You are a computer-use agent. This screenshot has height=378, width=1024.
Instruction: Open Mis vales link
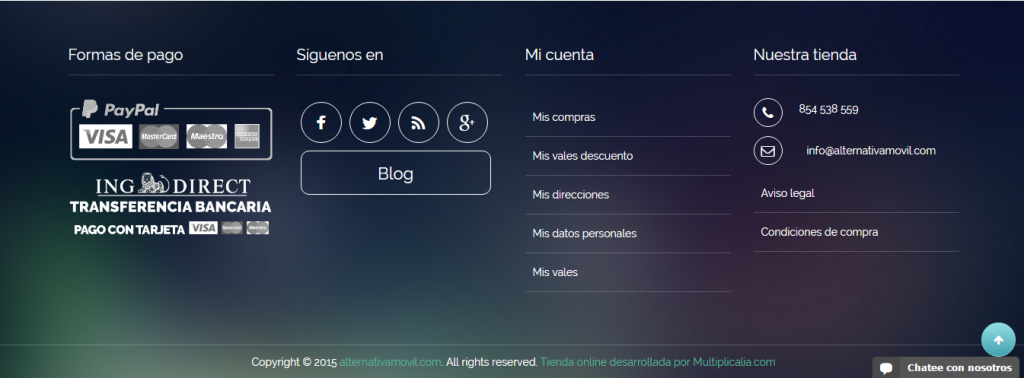(555, 272)
